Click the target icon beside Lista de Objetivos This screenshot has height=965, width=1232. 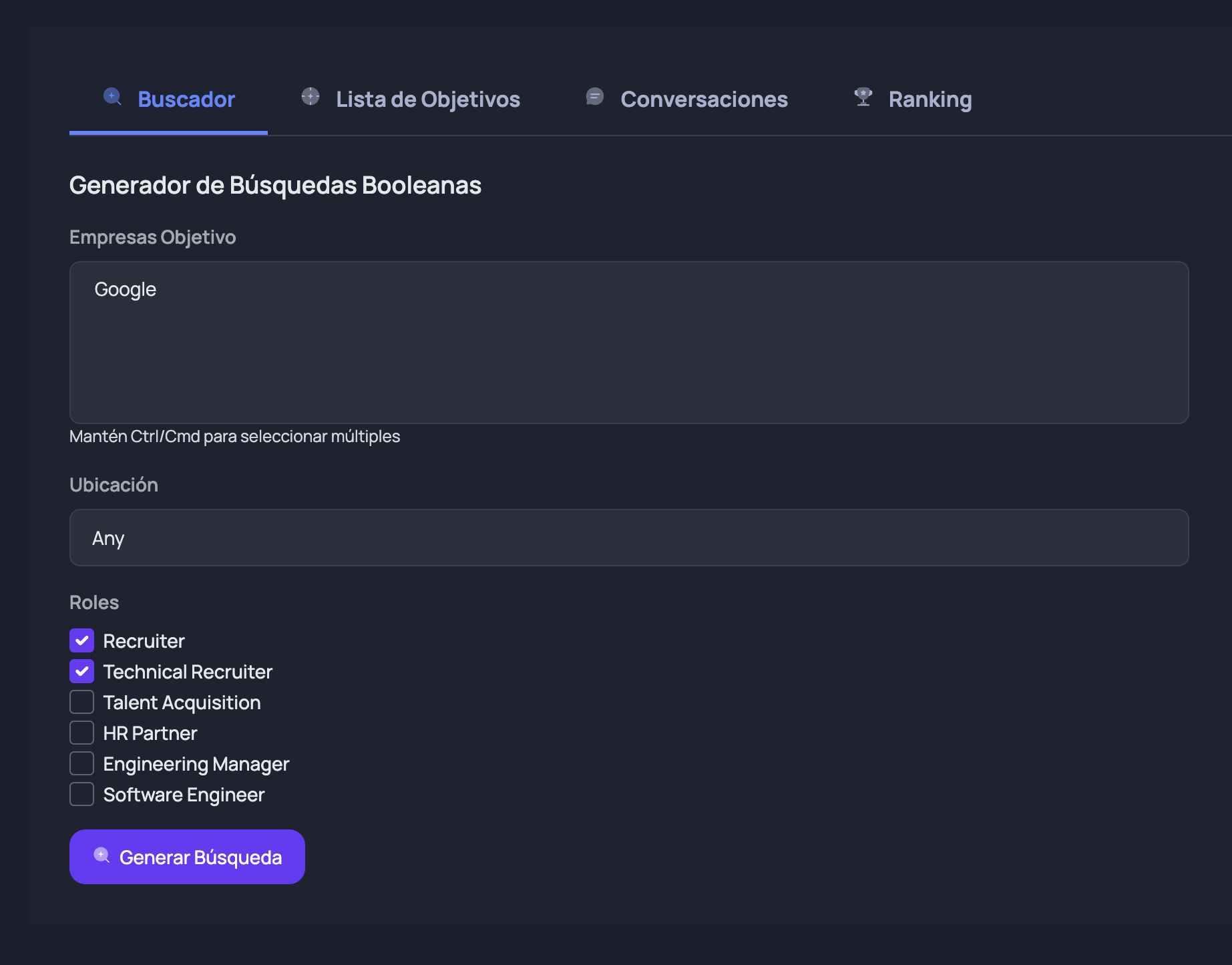click(x=310, y=97)
